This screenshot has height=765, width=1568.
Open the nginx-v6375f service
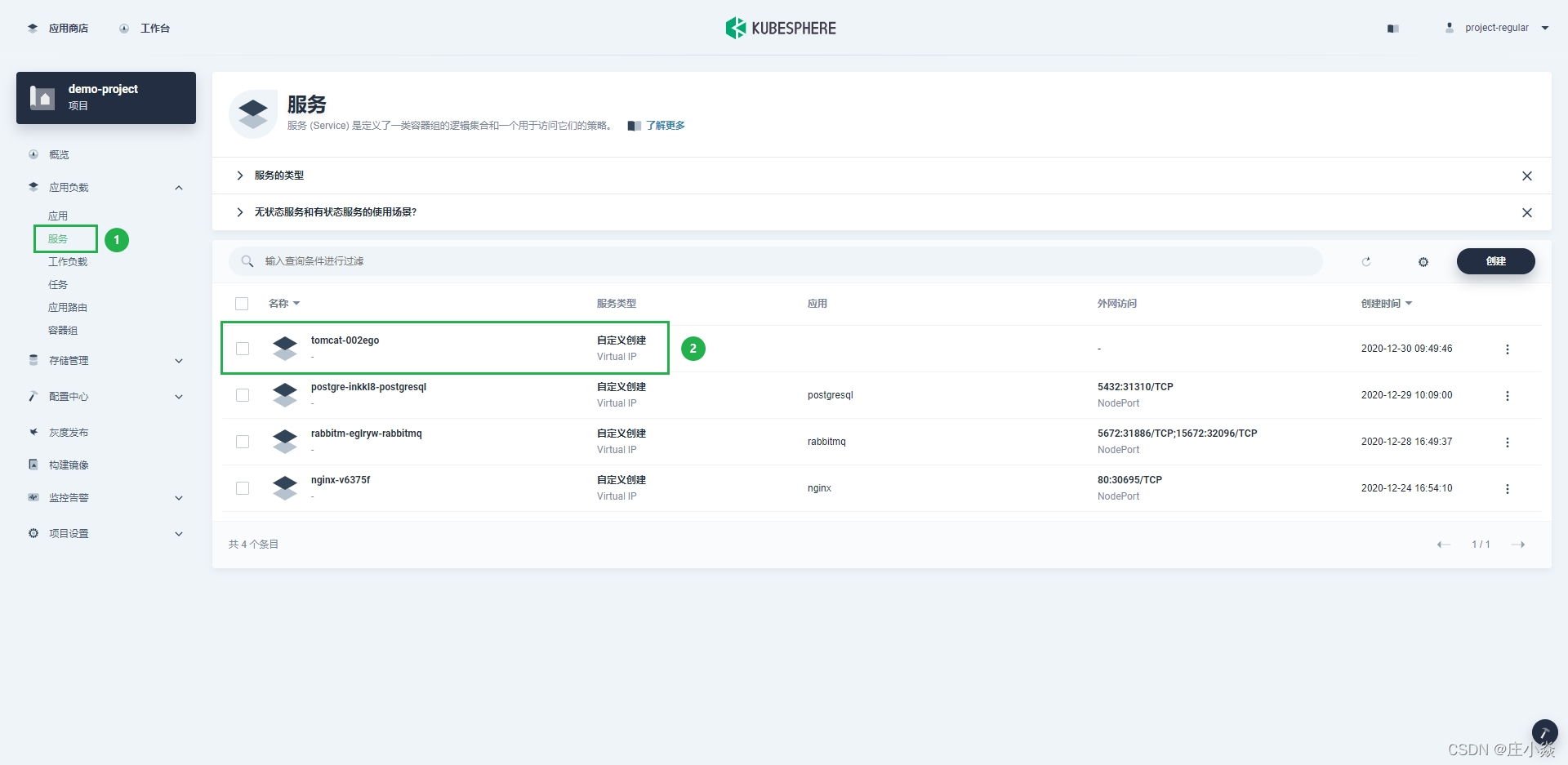(341, 480)
